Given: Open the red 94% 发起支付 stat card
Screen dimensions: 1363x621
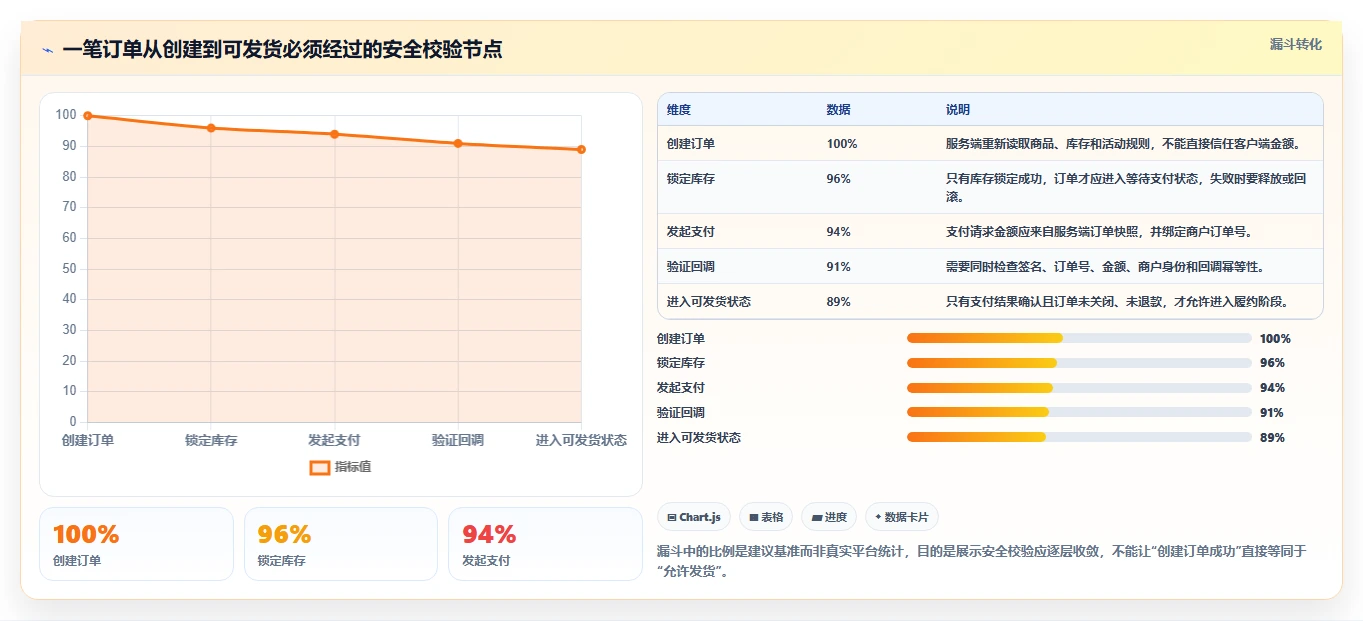Looking at the screenshot, I should pyautogui.click(x=545, y=544).
